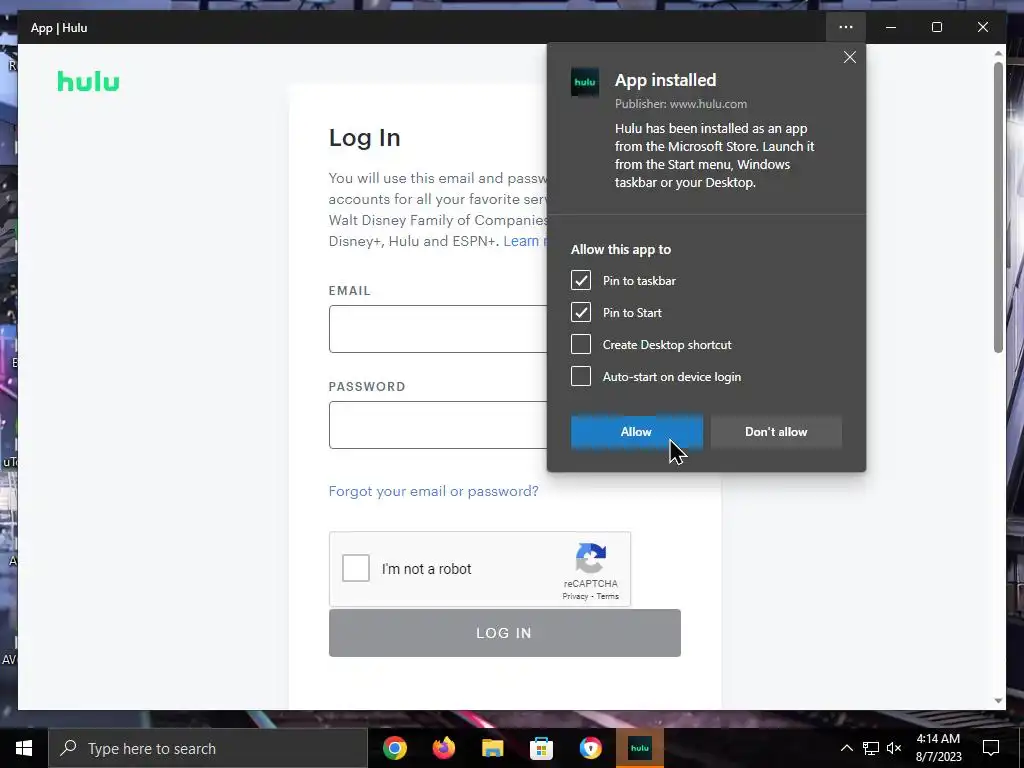Open the Learn more link
Screen dimensions: 1024x768
(x=525, y=241)
